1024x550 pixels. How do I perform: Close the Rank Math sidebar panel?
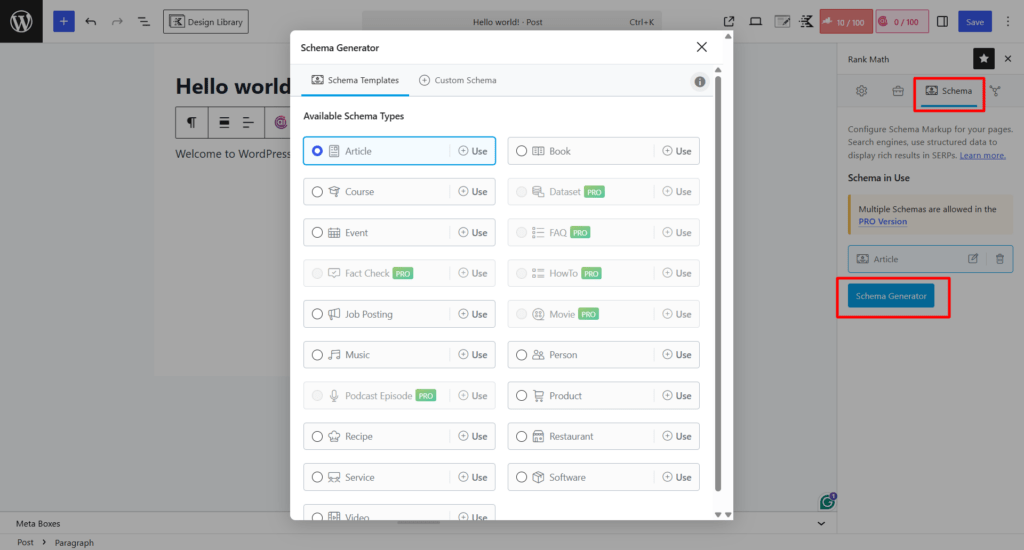point(1008,59)
